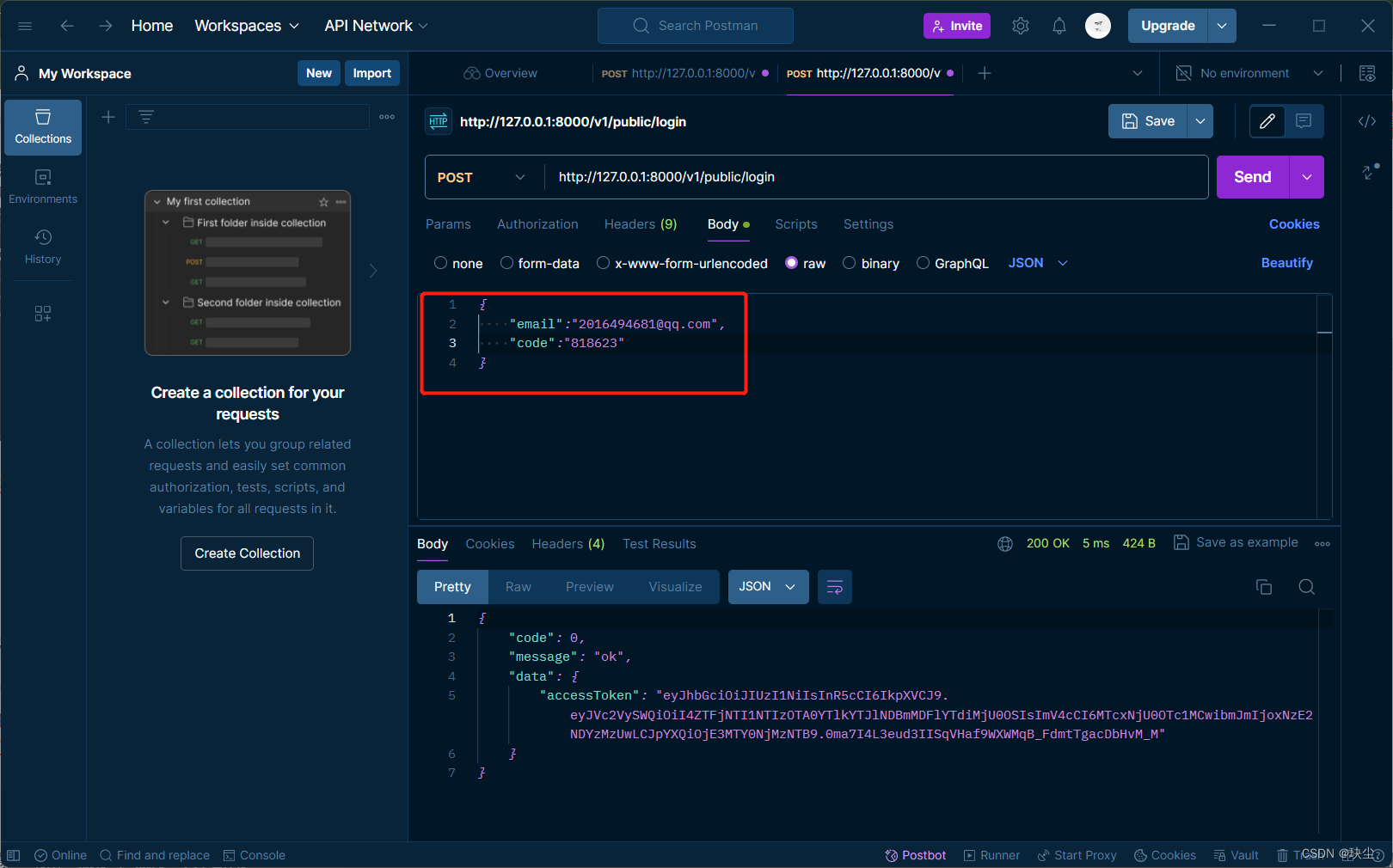Add a new collection with plus icon

click(x=108, y=117)
